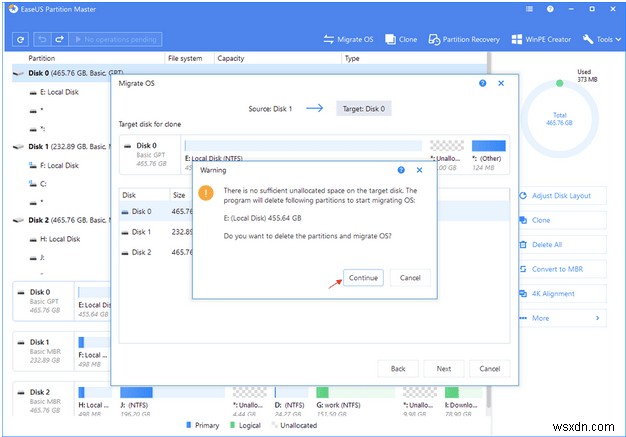Click Back in Migrate OS dialog
626x437 pixels.
coord(398,369)
